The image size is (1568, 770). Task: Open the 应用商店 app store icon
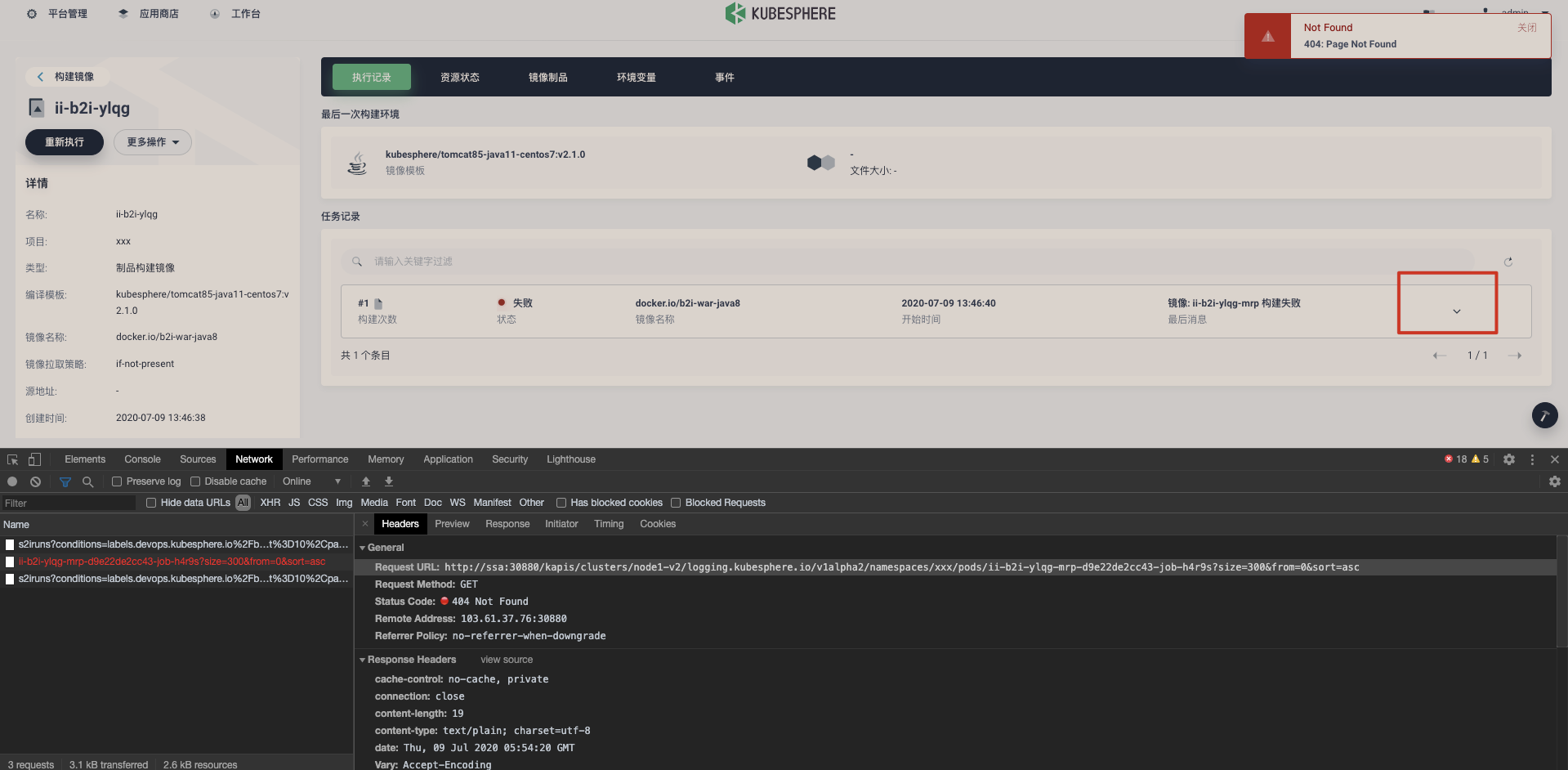(x=123, y=13)
